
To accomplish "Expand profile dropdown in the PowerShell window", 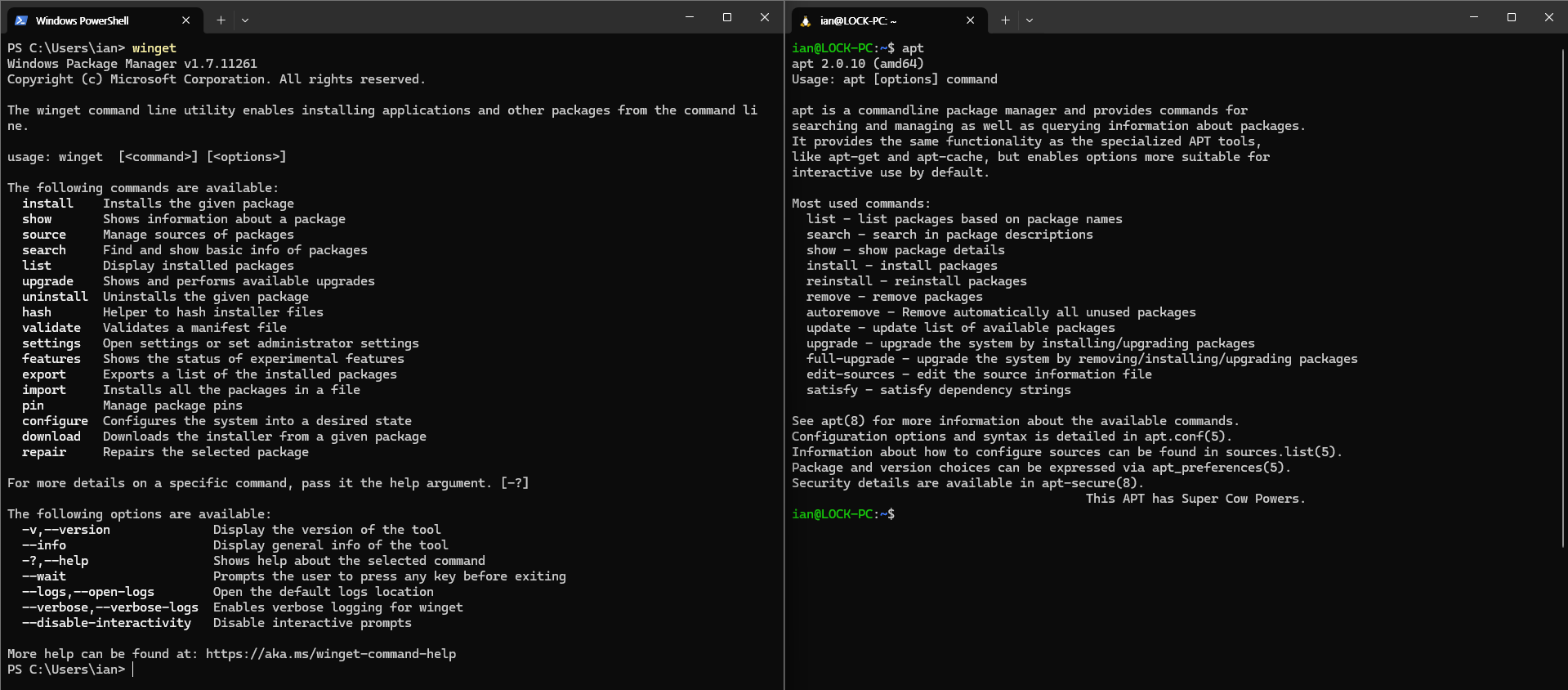I will click(x=245, y=20).
